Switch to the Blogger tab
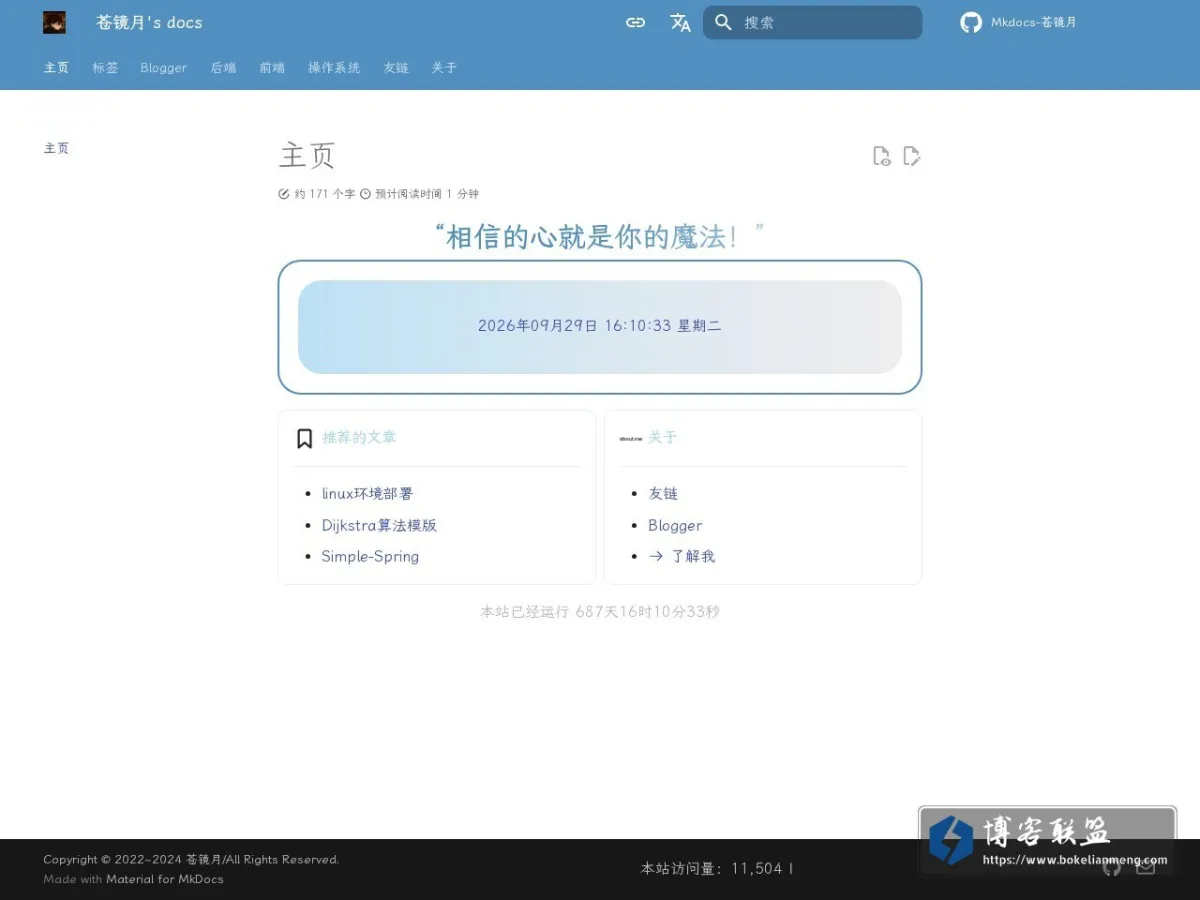Viewport: 1200px width, 900px height. tap(163, 67)
